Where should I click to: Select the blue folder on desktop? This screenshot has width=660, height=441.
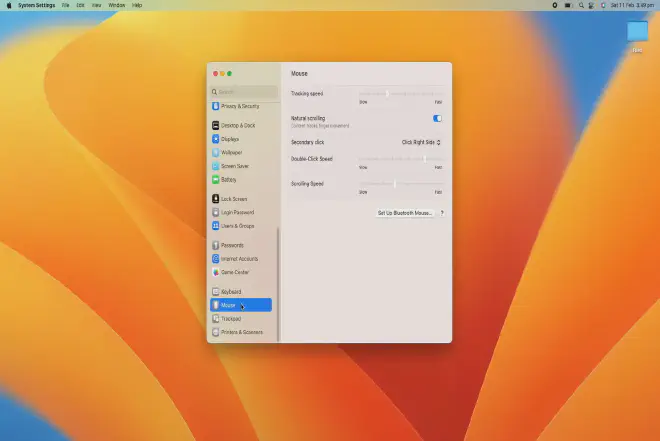637,32
